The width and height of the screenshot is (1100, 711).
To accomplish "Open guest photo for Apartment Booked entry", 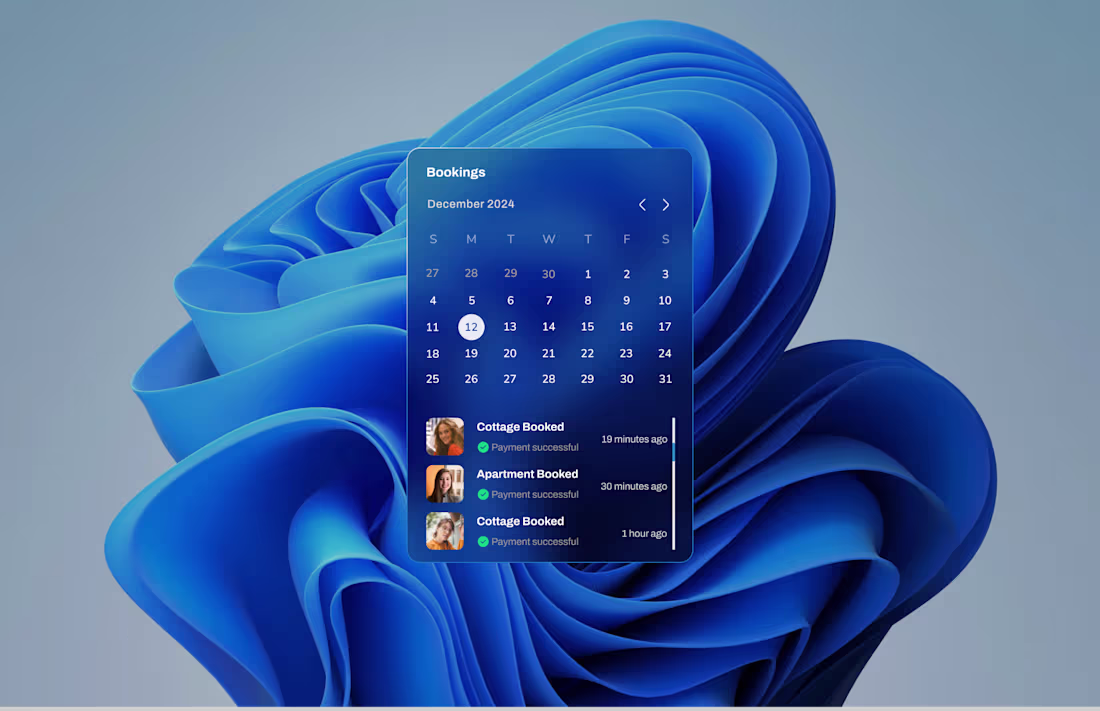I will pyautogui.click(x=445, y=484).
